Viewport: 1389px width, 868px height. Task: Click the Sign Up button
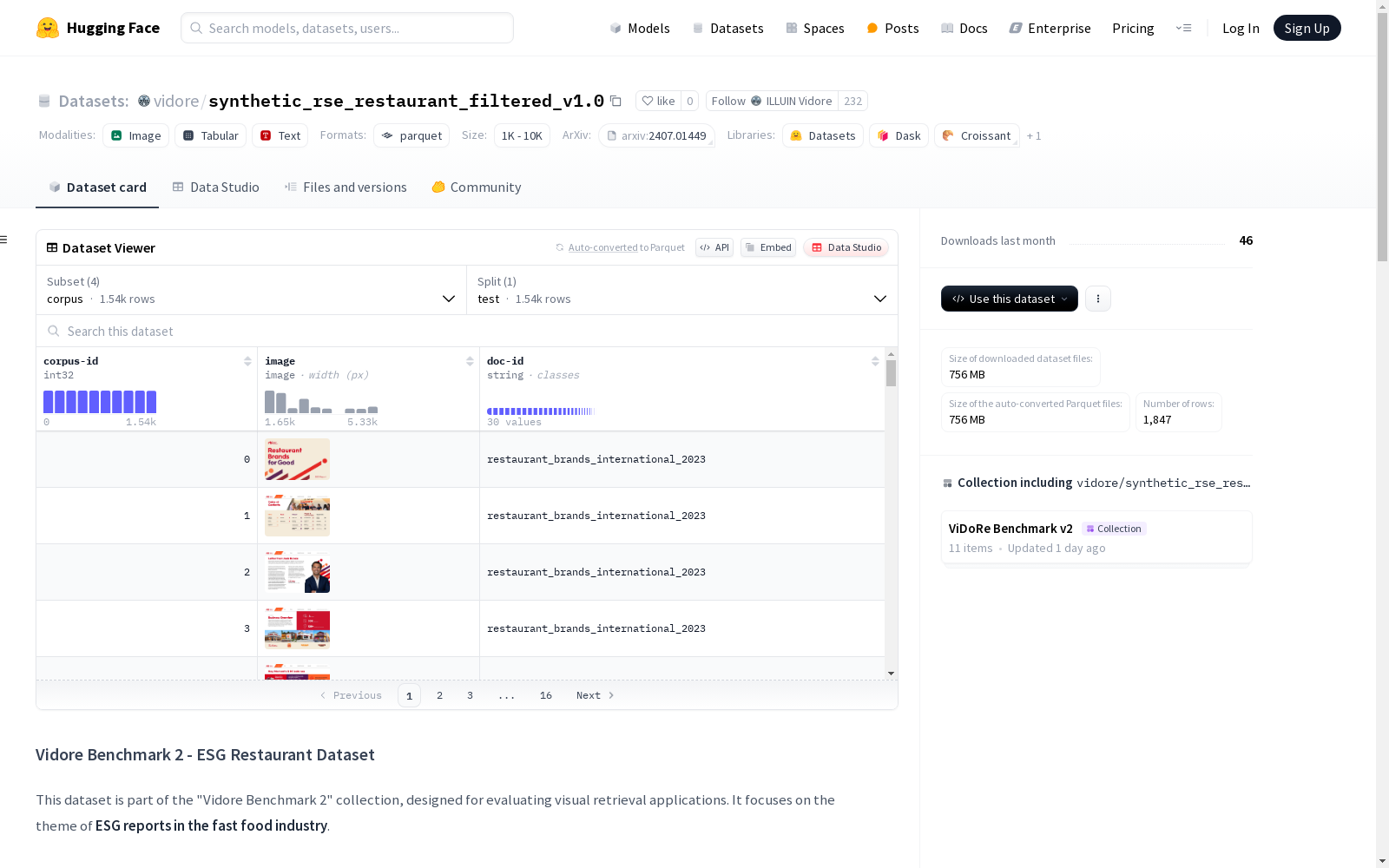point(1307,28)
